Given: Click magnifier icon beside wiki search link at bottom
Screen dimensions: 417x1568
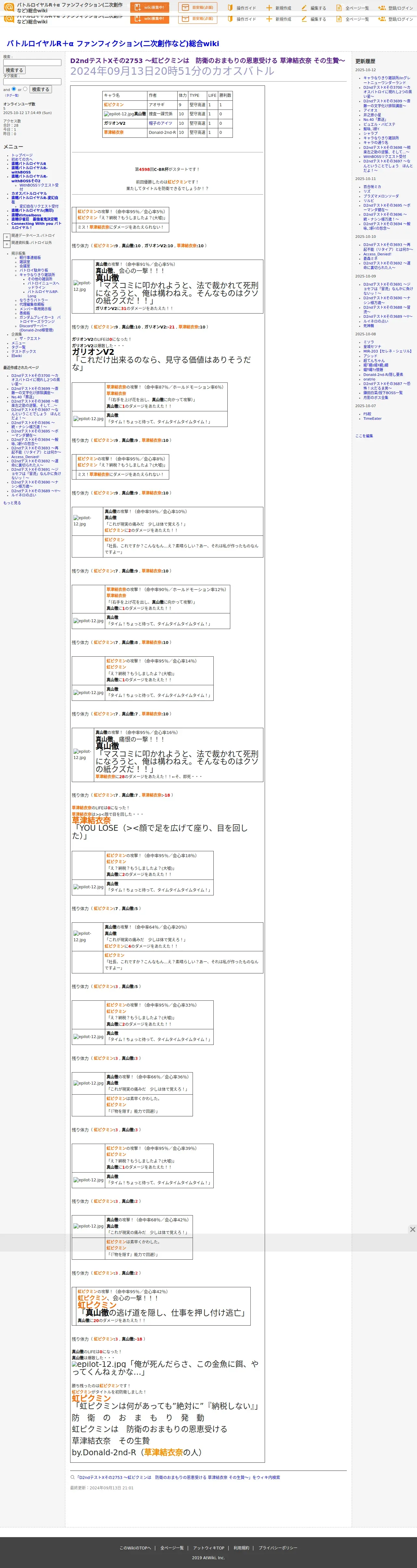Looking at the screenshot, I should (72, 1477).
